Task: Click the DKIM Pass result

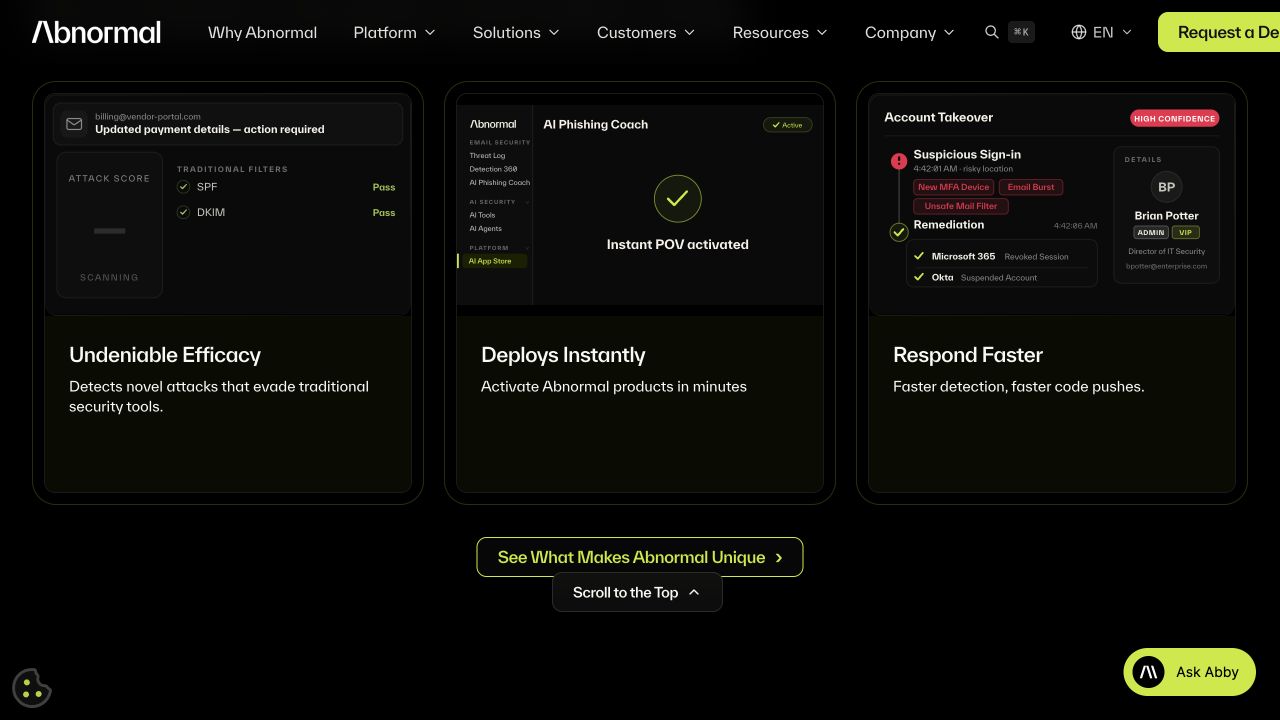Action: [384, 212]
